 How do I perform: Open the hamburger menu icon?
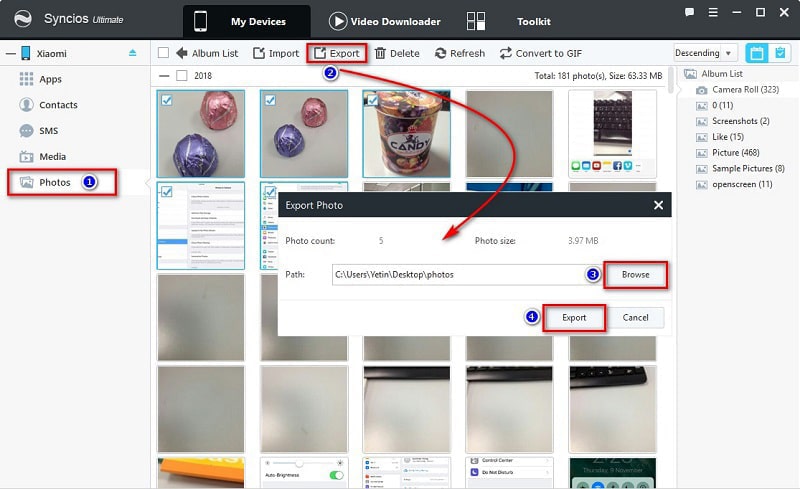click(x=713, y=12)
